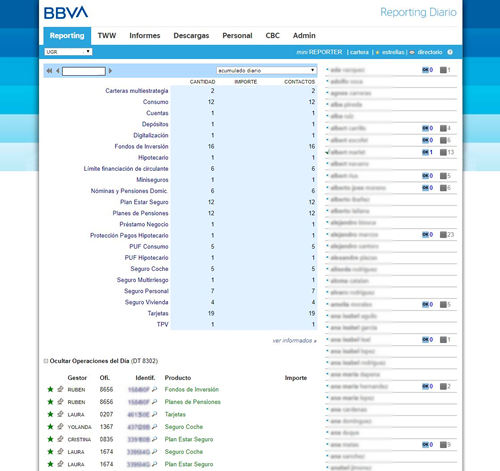Click the Reporting Diario title

pyautogui.click(x=418, y=12)
